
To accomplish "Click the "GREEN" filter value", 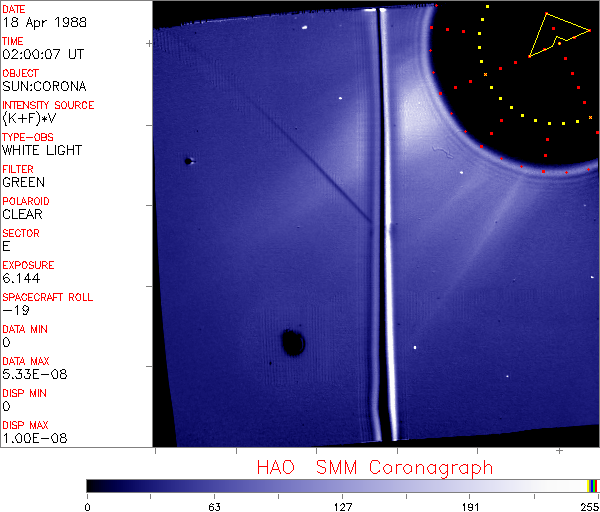I will point(23,182).
